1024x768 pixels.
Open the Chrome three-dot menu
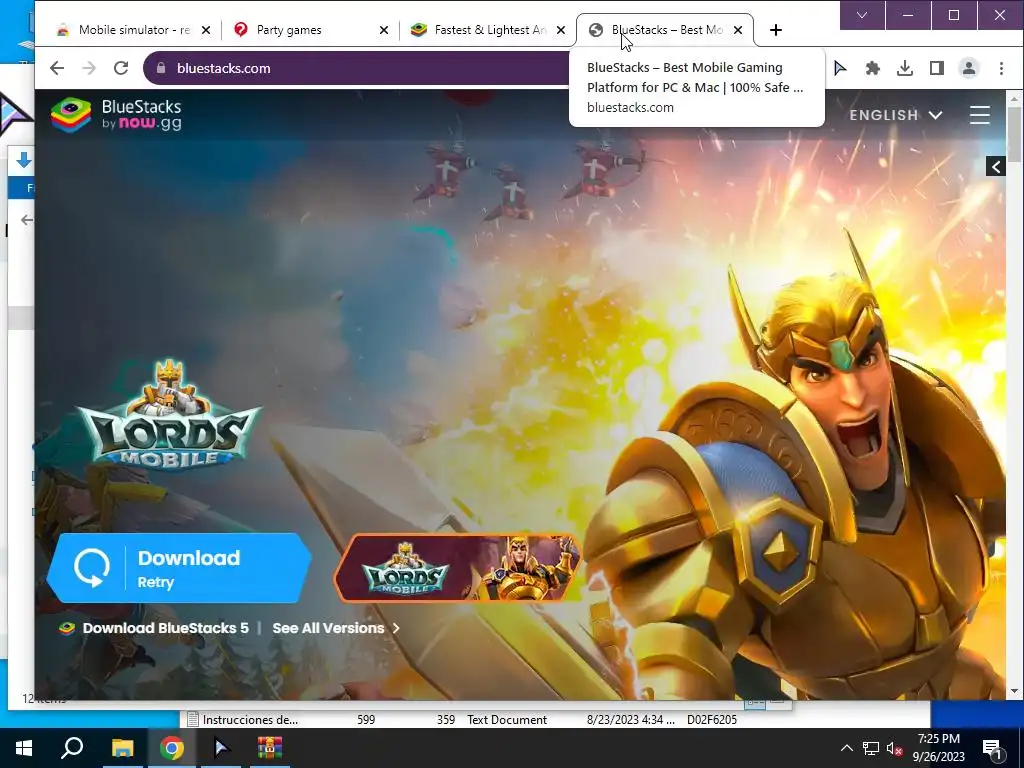[x=1001, y=68]
